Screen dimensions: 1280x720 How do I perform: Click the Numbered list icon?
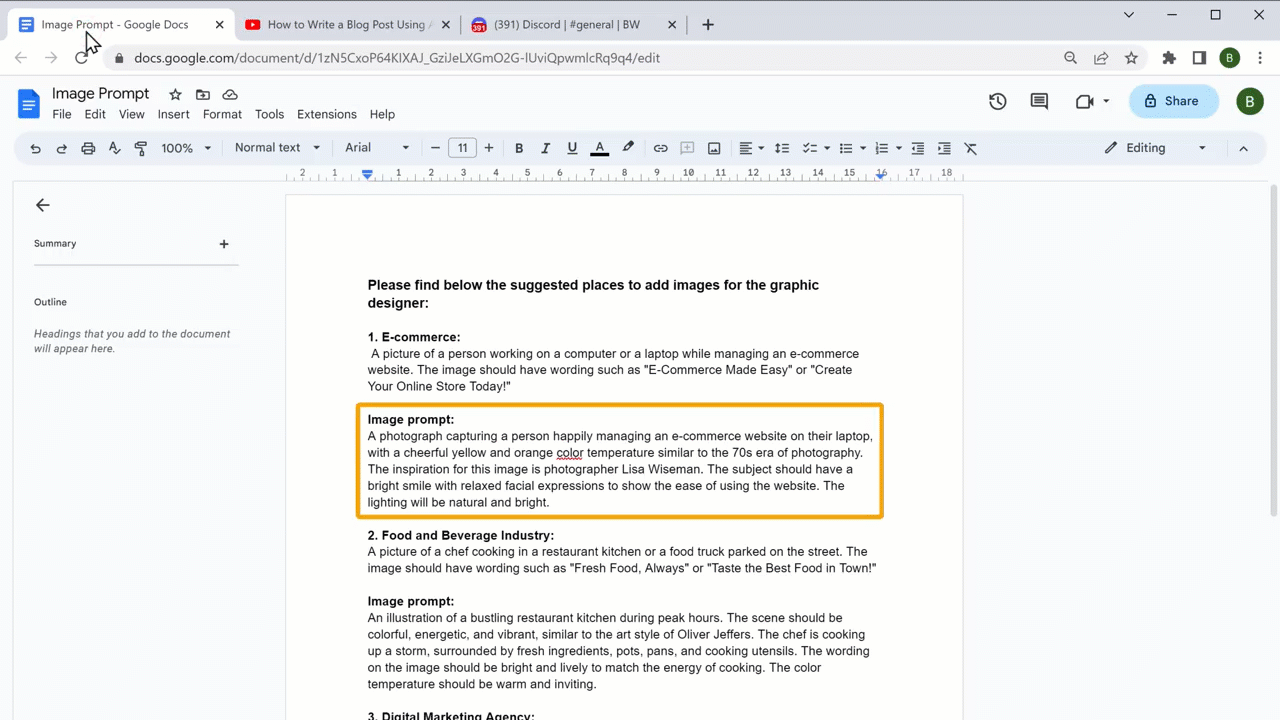click(882, 148)
